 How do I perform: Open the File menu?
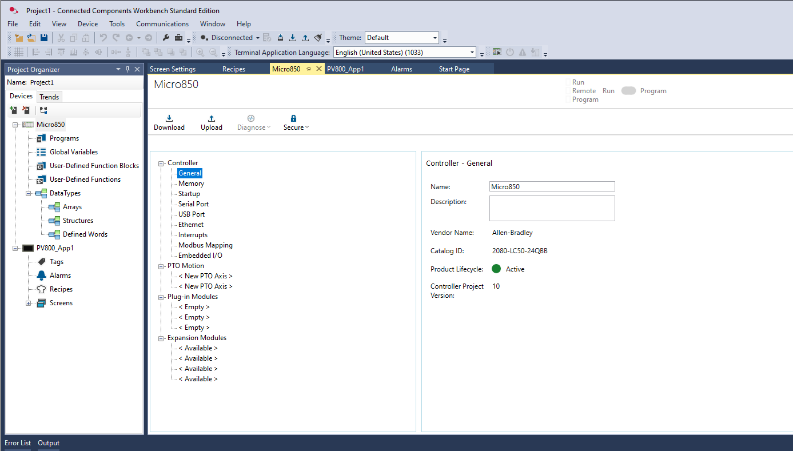pos(13,24)
